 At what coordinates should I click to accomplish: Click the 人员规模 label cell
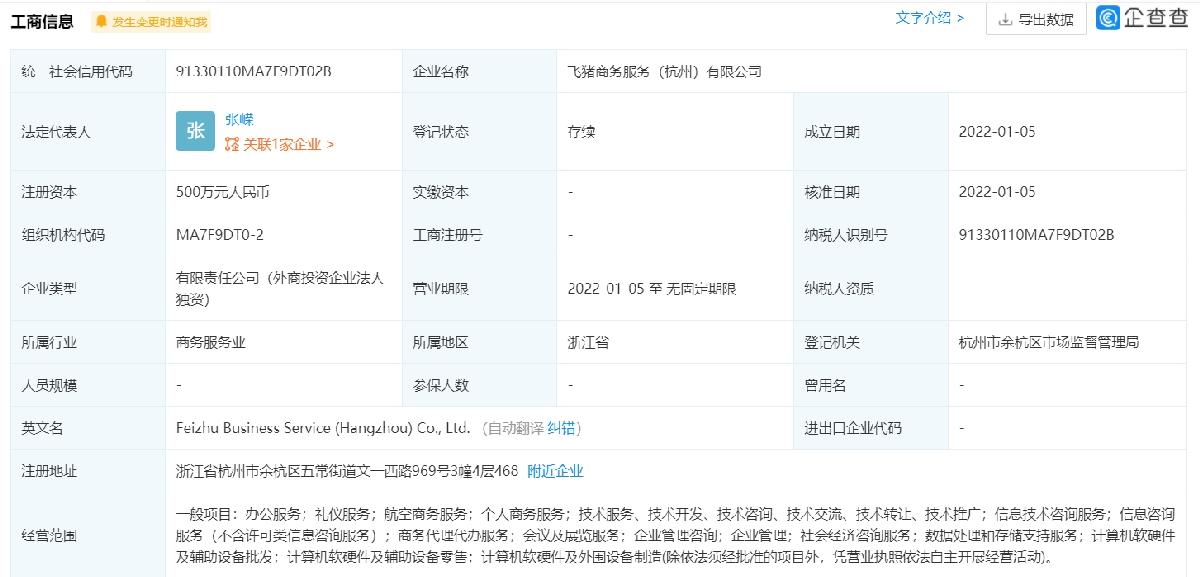click(x=88, y=385)
